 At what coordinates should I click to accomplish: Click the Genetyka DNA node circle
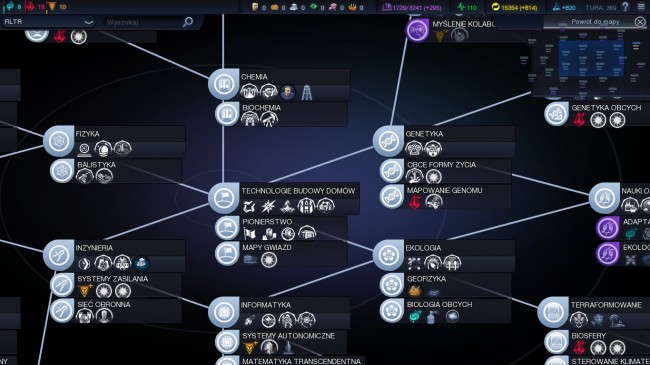coord(388,141)
